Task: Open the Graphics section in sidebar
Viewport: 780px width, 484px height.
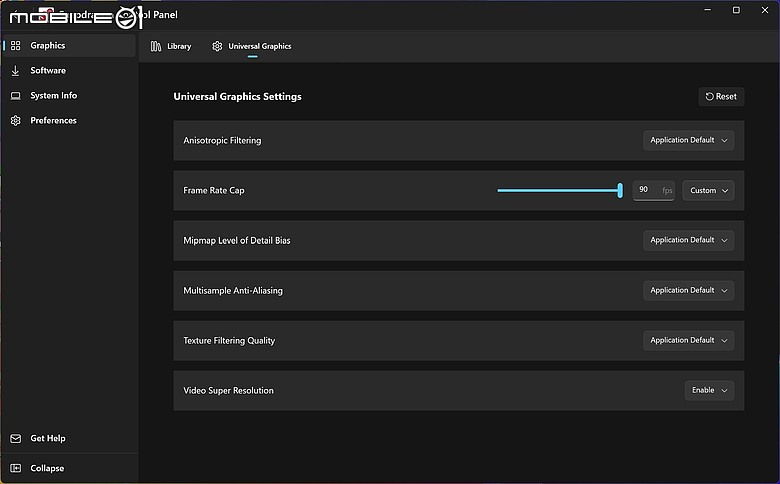Action: (69, 46)
